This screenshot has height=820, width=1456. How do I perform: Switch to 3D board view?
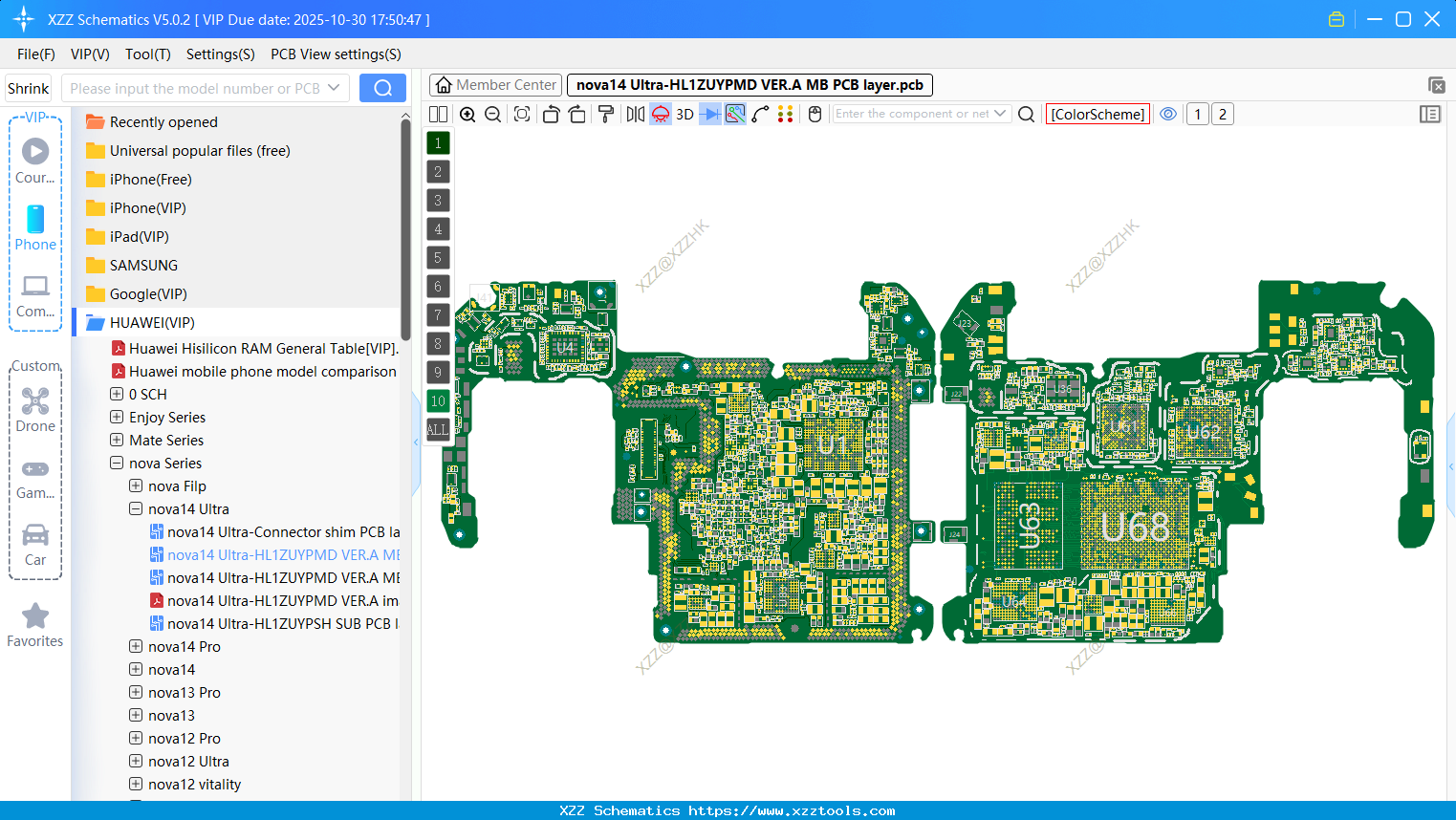685,115
